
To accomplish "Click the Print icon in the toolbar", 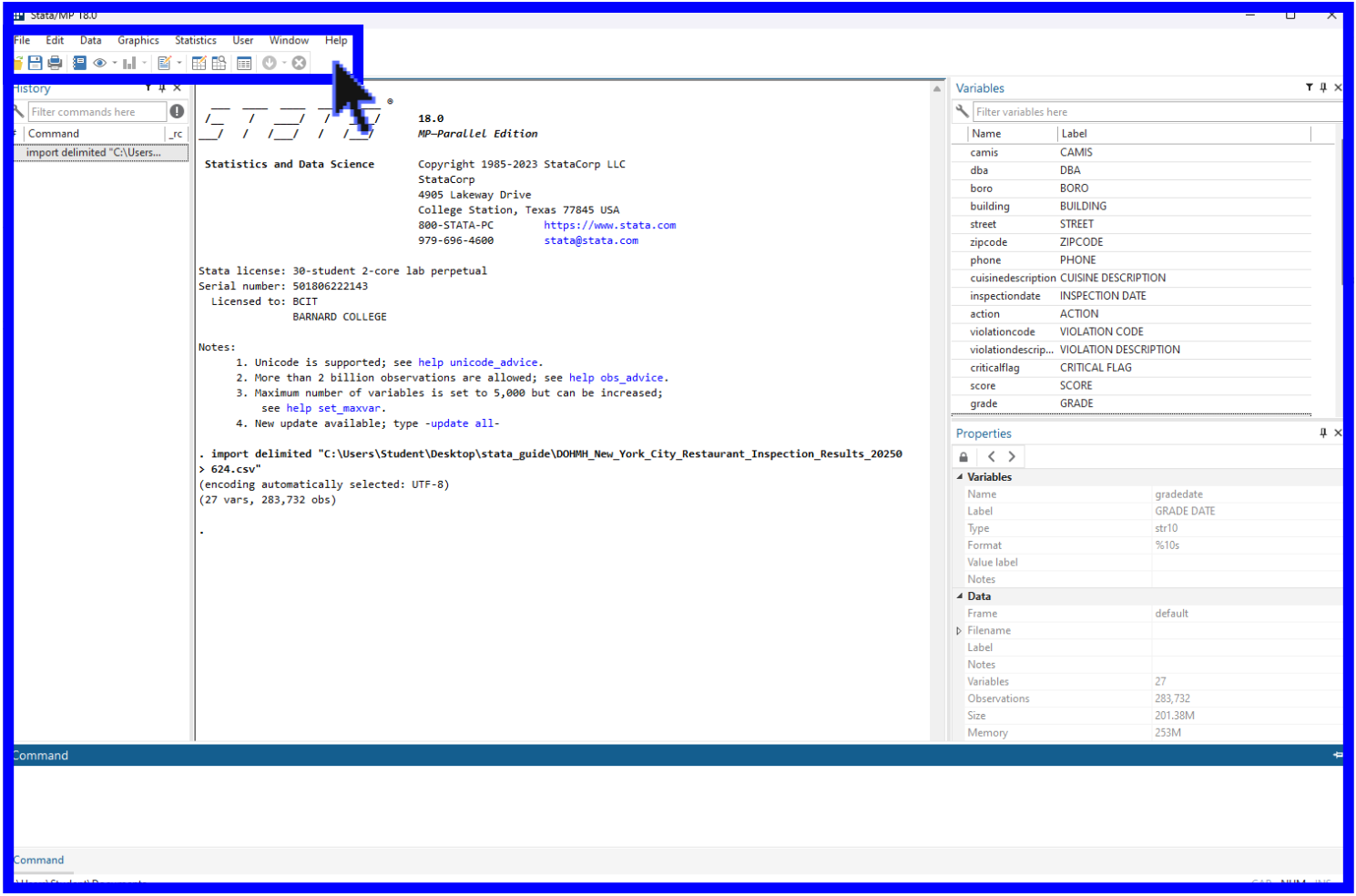I will tap(55, 63).
